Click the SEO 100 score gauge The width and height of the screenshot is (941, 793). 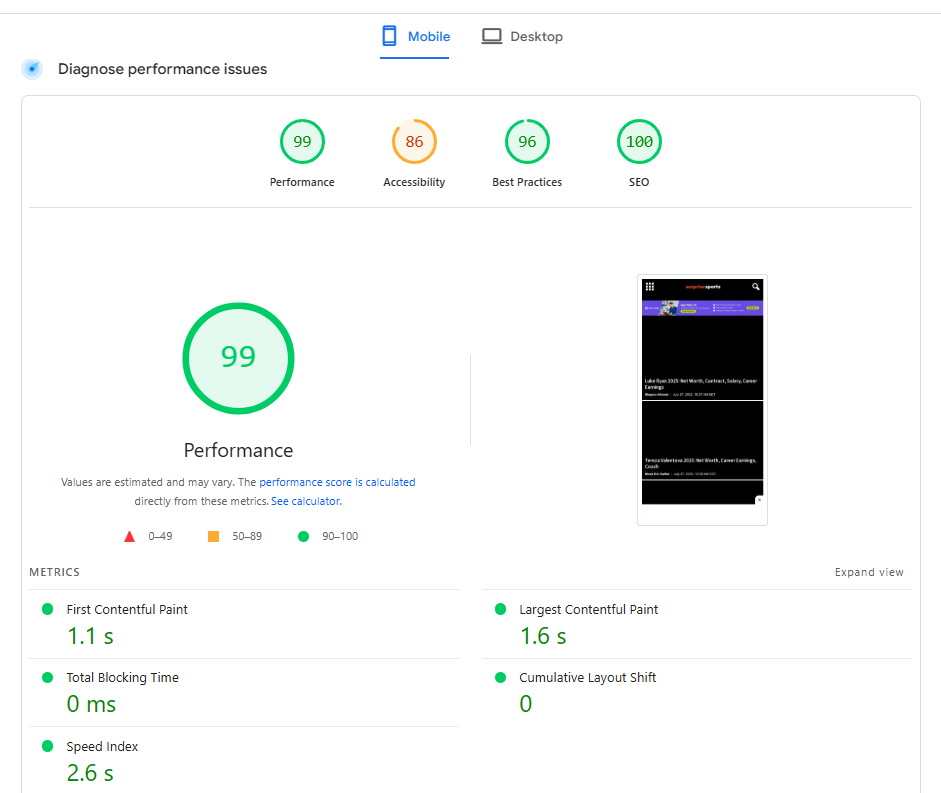pos(639,141)
